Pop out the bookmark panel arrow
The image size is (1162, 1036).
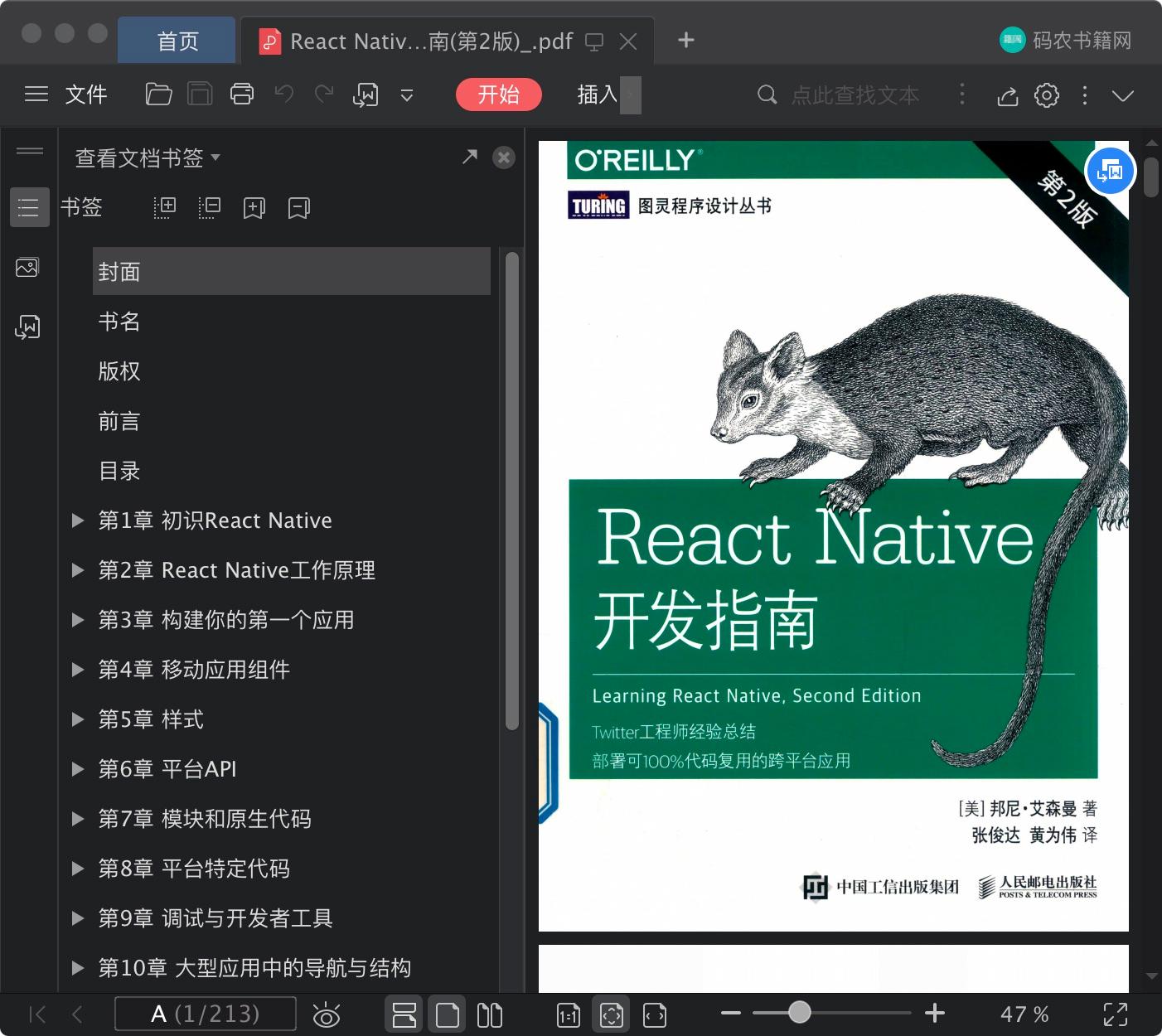coord(470,156)
